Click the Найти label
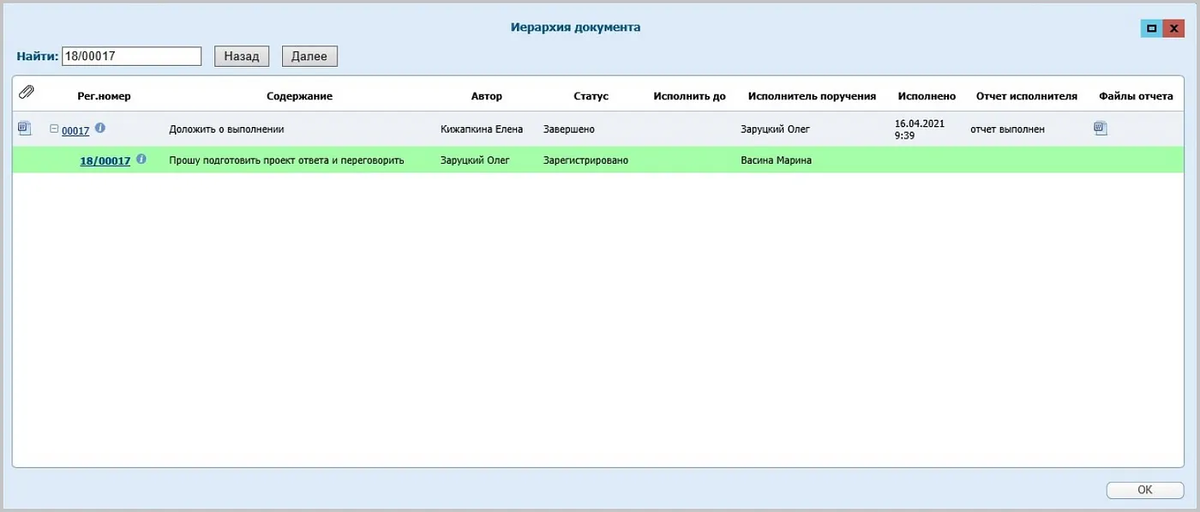Image resolution: width=1200 pixels, height=512 pixels. [38, 57]
